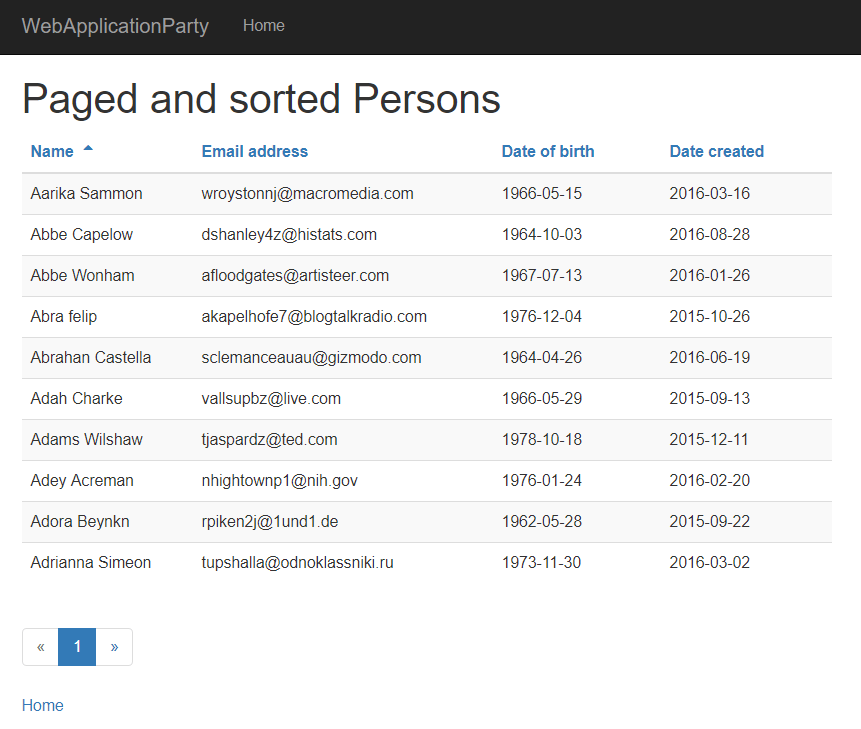861x729 pixels.
Task: Go to the previous page with « control
Action: [40, 646]
